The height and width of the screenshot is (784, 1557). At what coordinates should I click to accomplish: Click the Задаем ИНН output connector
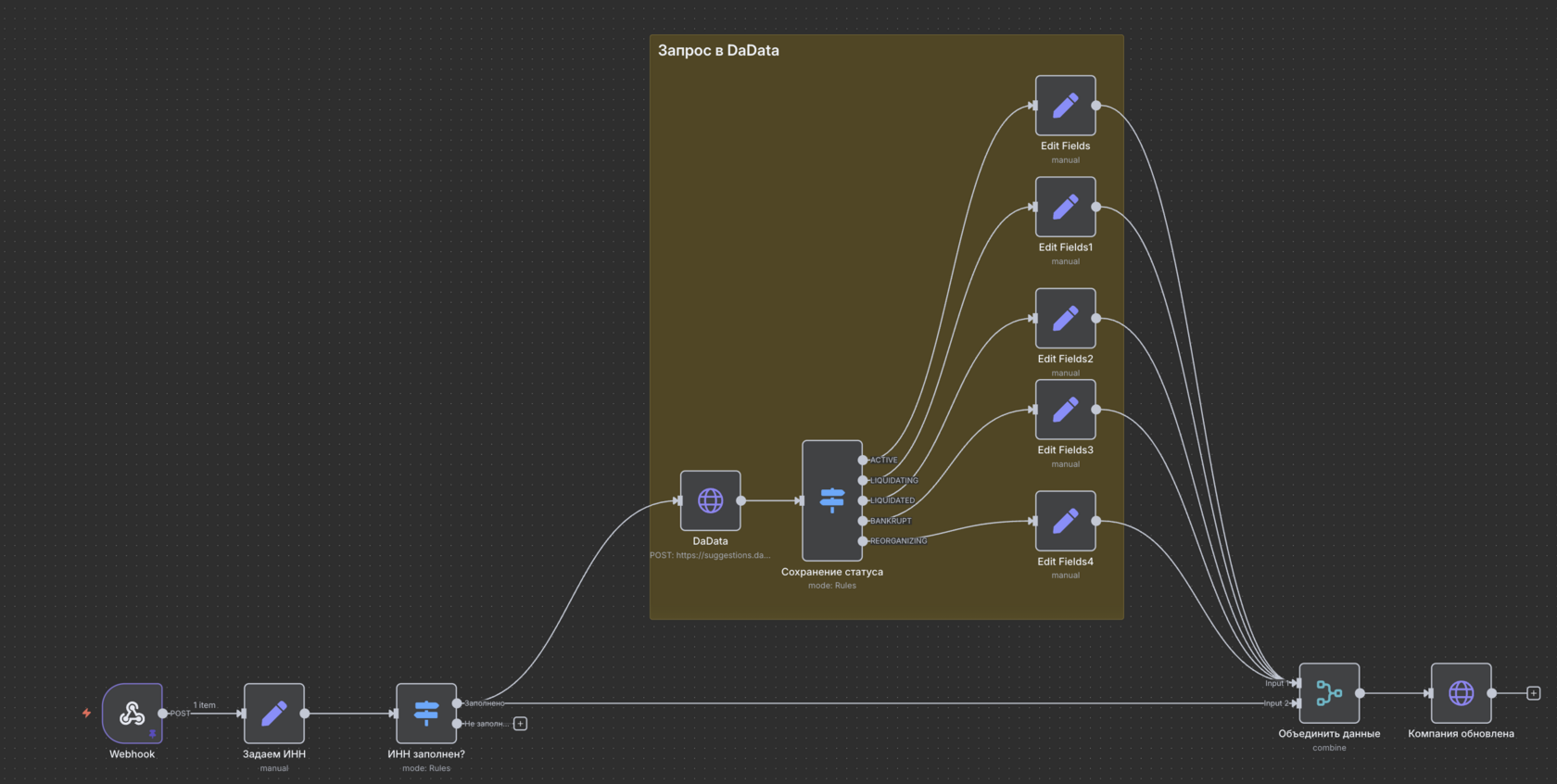305,714
